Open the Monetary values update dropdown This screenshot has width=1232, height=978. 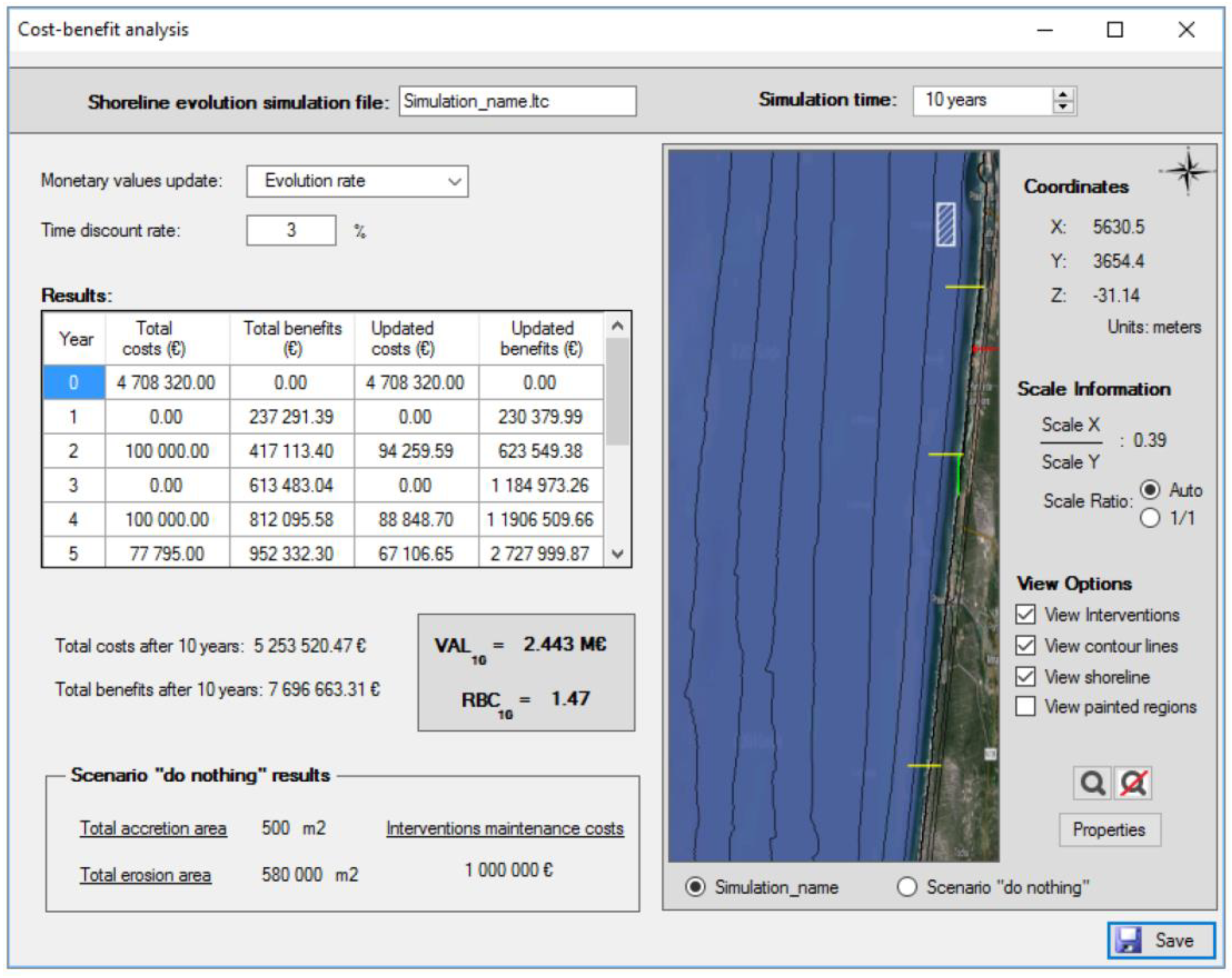(x=357, y=181)
